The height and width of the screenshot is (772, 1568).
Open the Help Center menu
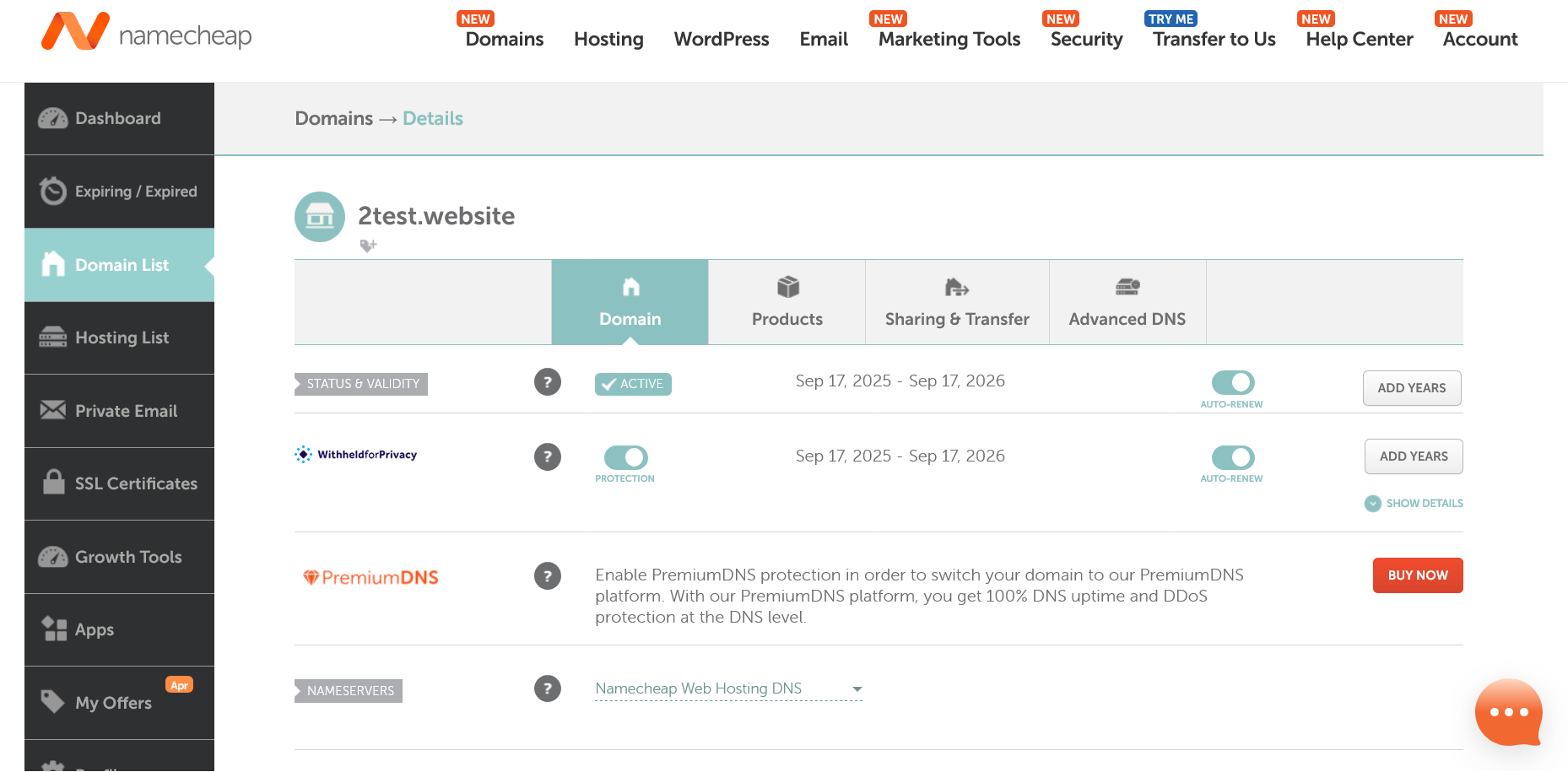[x=1359, y=39]
